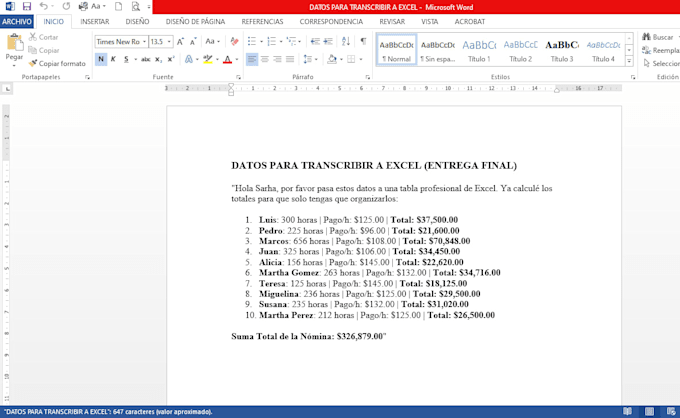Switch to web layout view in status bar
680x418 pixels.
coord(671,411)
